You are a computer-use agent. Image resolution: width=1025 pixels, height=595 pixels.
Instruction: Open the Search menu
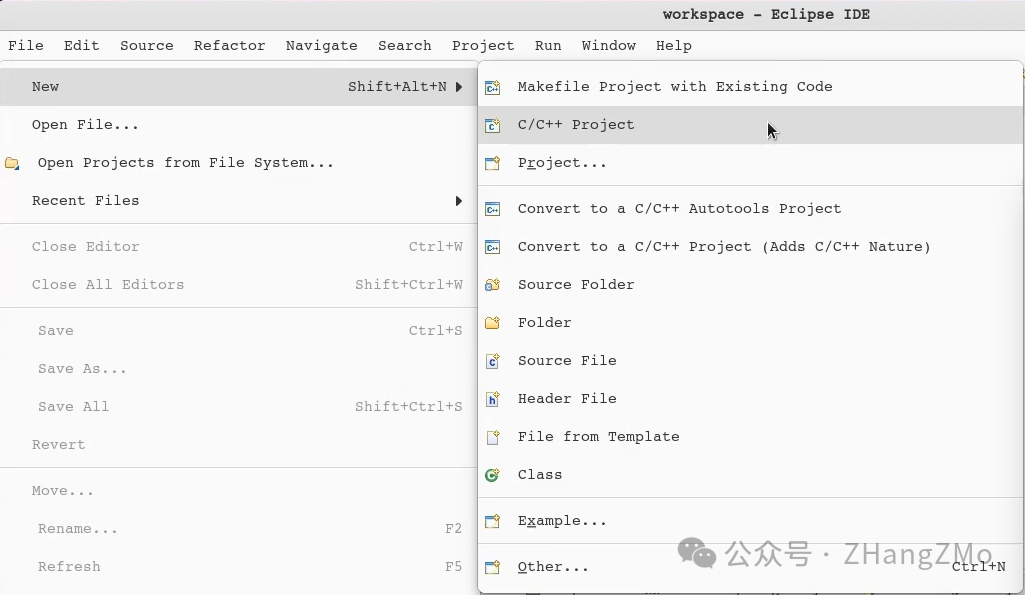tap(405, 46)
